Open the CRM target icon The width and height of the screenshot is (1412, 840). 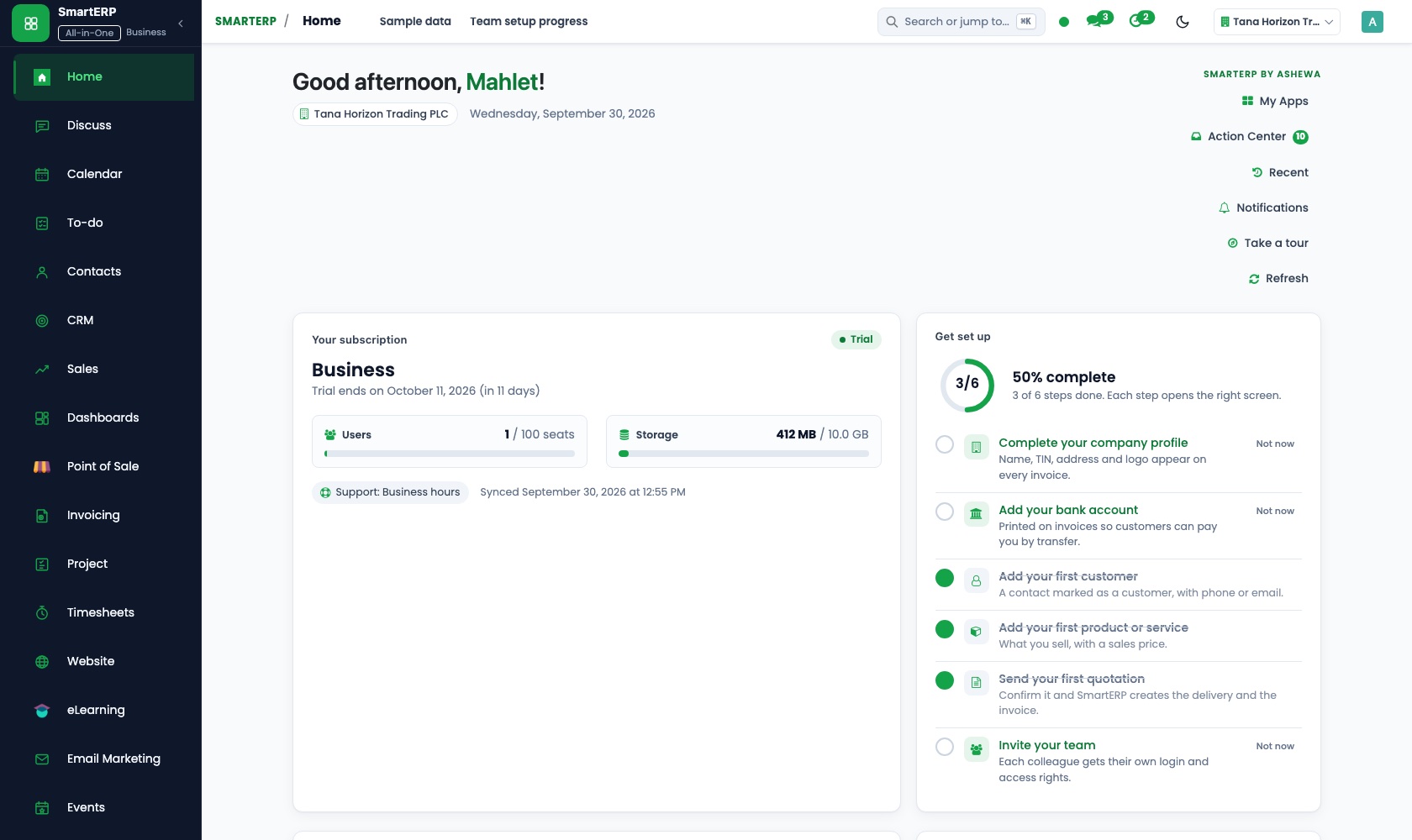click(42, 320)
